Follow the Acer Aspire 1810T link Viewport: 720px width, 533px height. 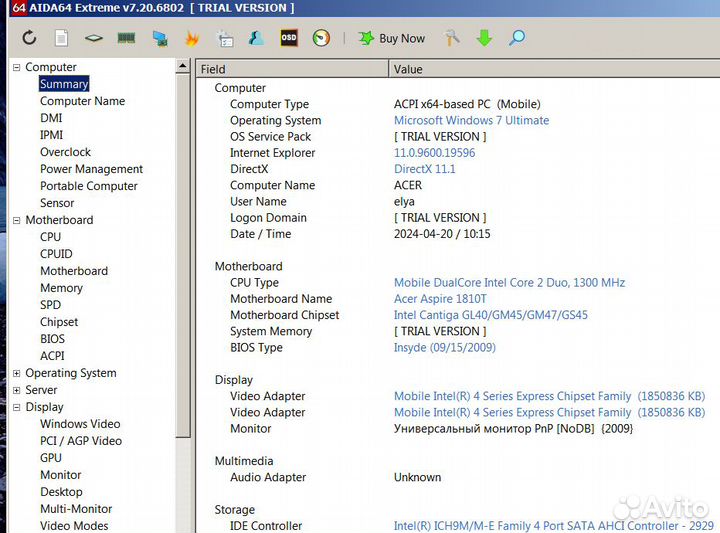(x=440, y=299)
